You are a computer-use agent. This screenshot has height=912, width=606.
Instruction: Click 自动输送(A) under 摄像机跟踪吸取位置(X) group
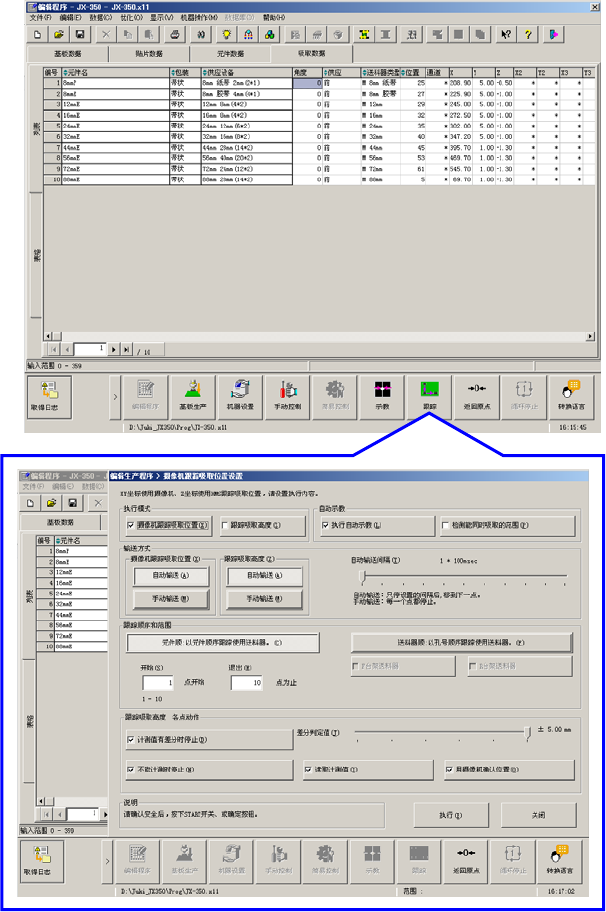(171, 576)
